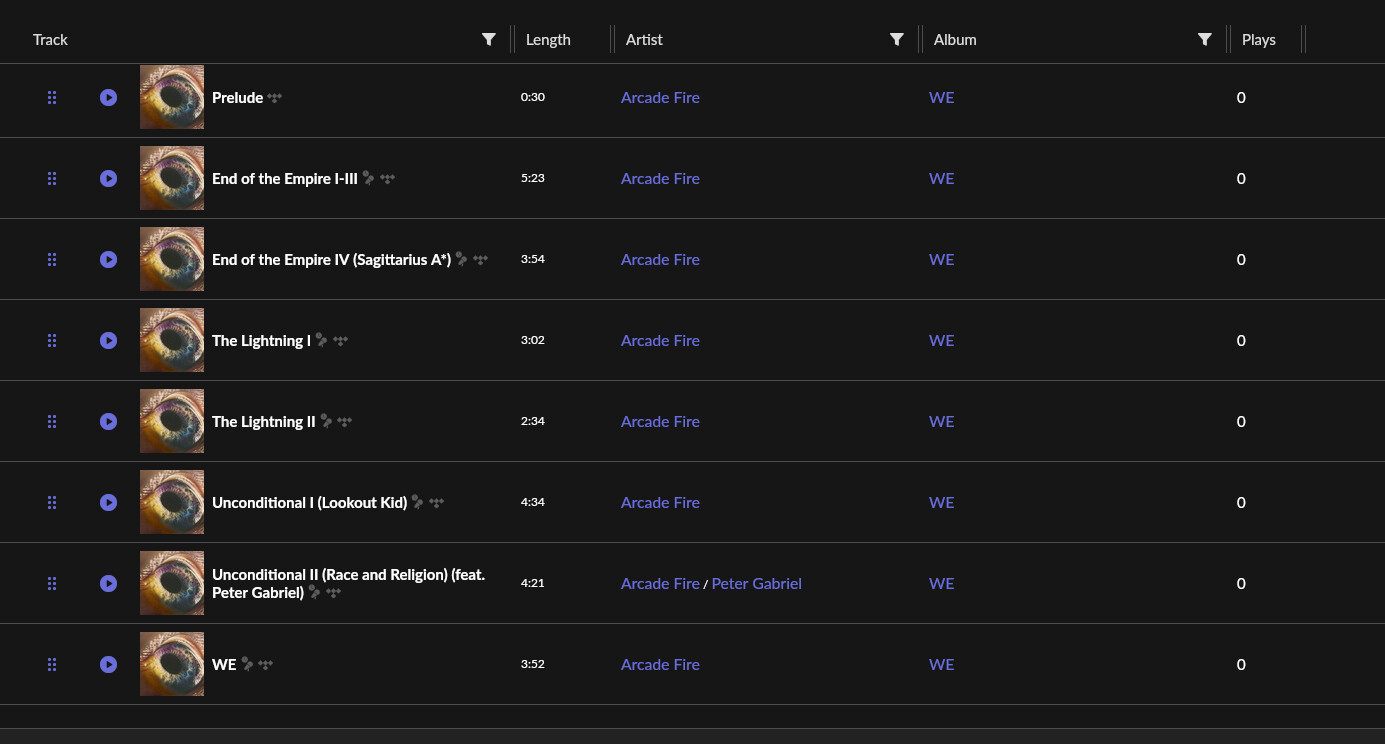This screenshot has height=744, width=1385.
Task: Play End of the Empire I-III
Action: pos(108,178)
